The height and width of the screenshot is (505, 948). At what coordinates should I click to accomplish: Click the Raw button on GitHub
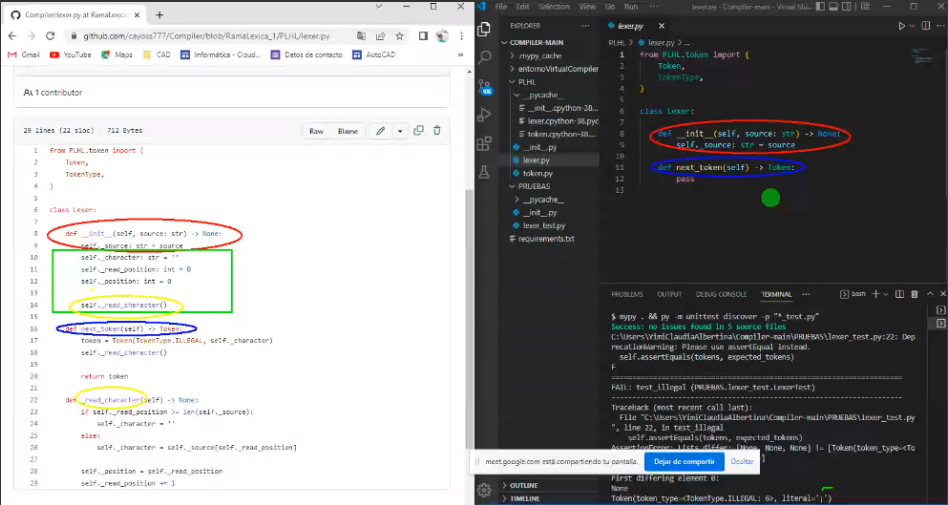point(316,131)
